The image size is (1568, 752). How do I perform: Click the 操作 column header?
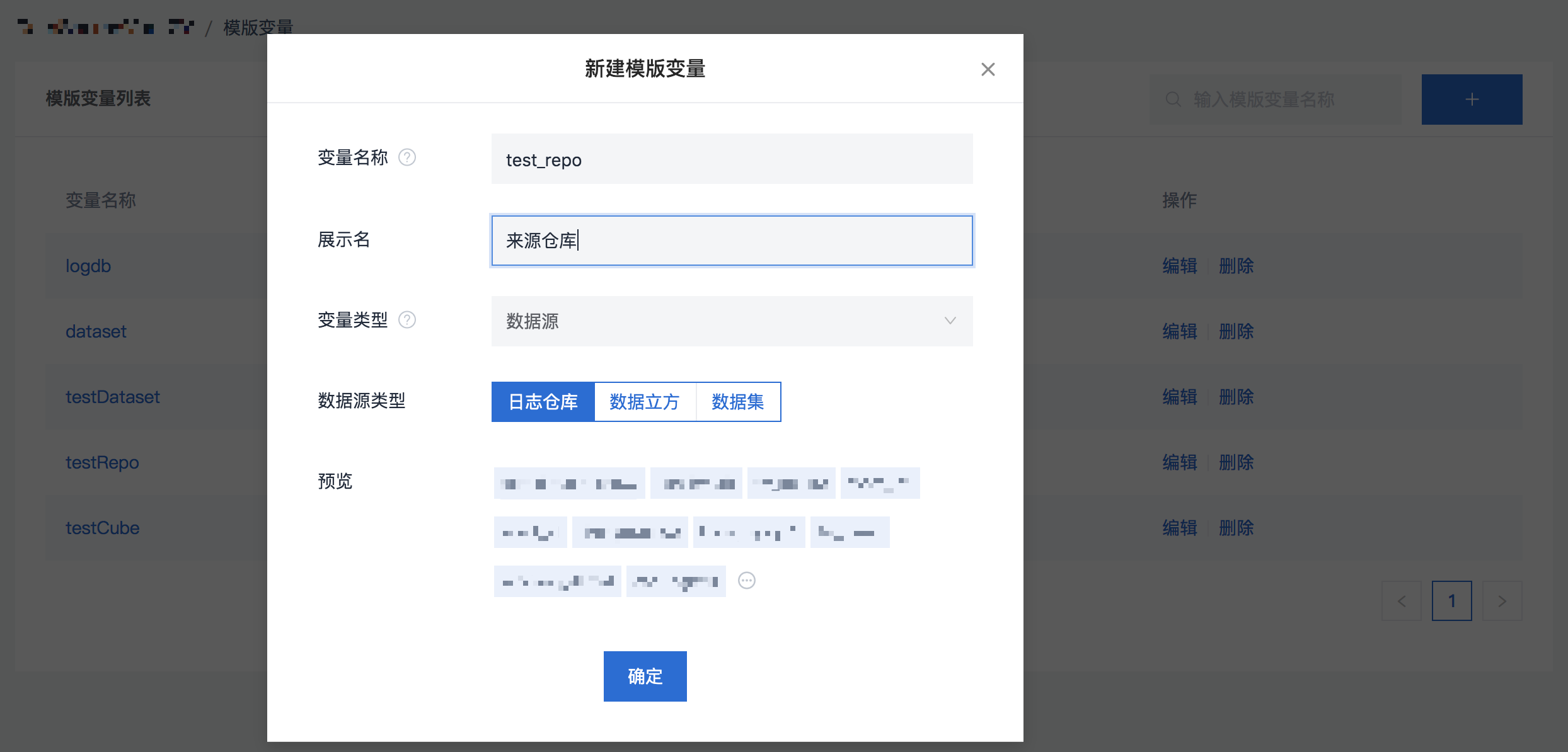coord(1180,200)
